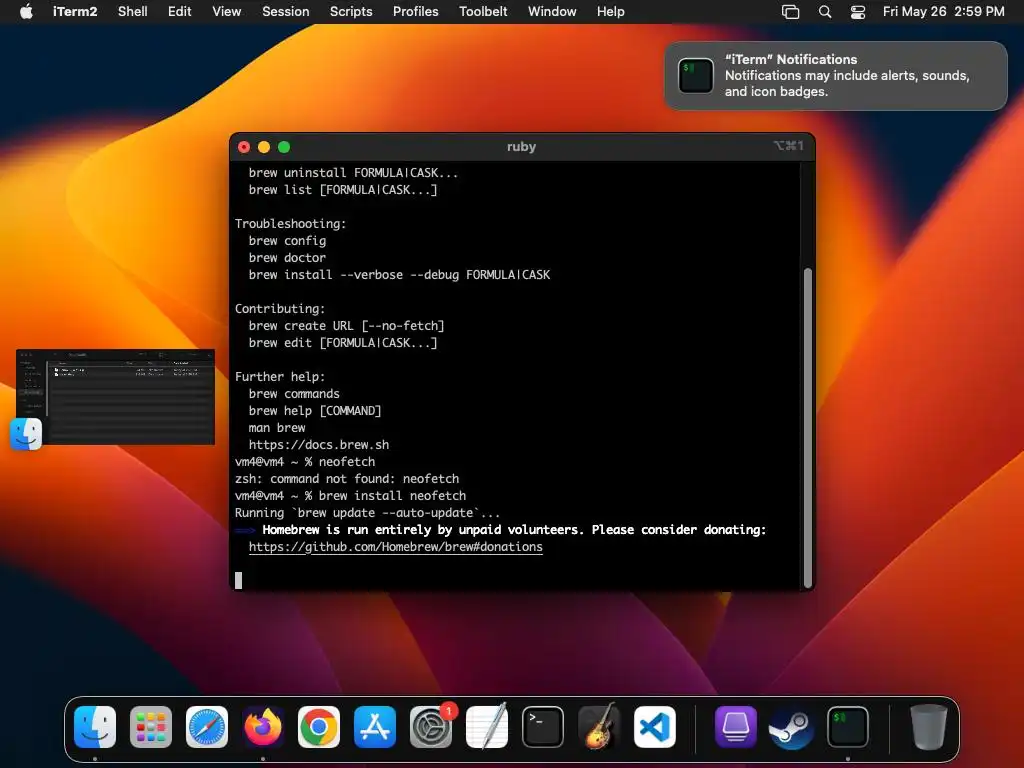Switch to the Finder window thumbnail

(116, 396)
